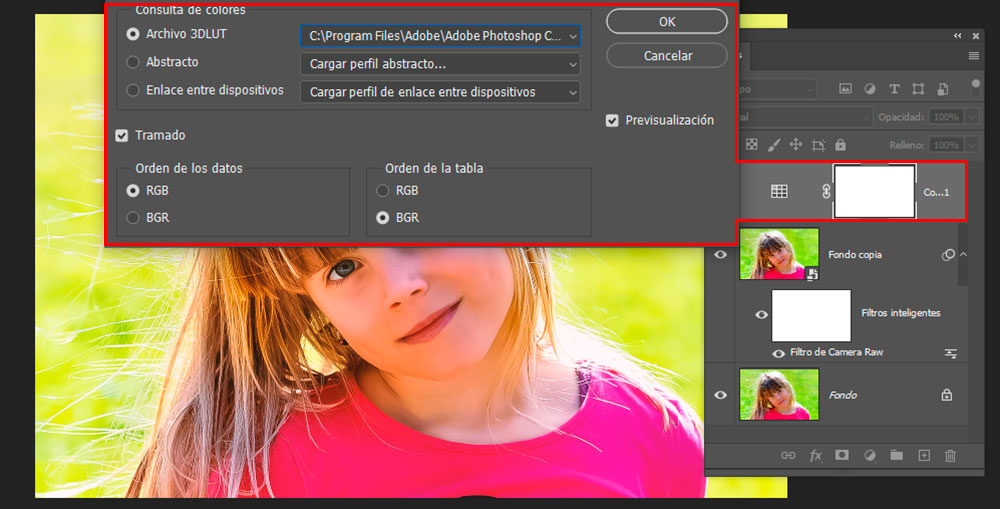Select BGR under Orden de los datos
Viewport: 1000px width, 509px height.
pyautogui.click(x=133, y=218)
